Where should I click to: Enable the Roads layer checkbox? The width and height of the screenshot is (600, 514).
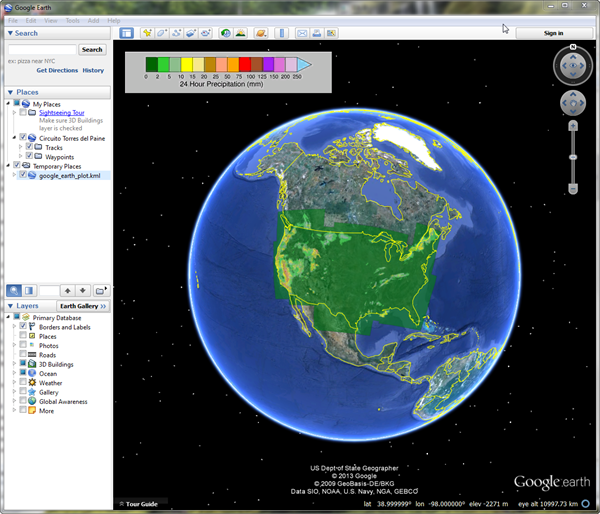pos(23,355)
